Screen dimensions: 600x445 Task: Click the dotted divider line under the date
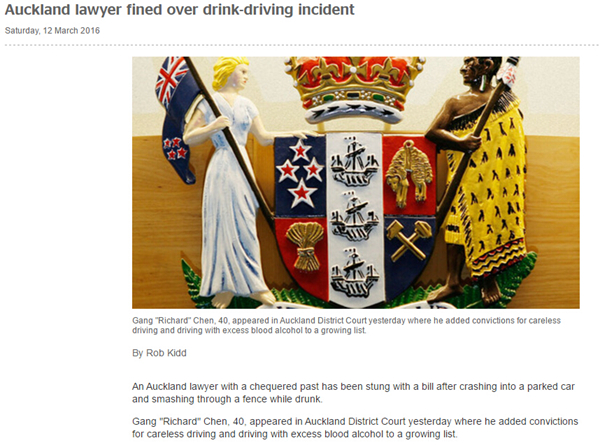[x=300, y=45]
